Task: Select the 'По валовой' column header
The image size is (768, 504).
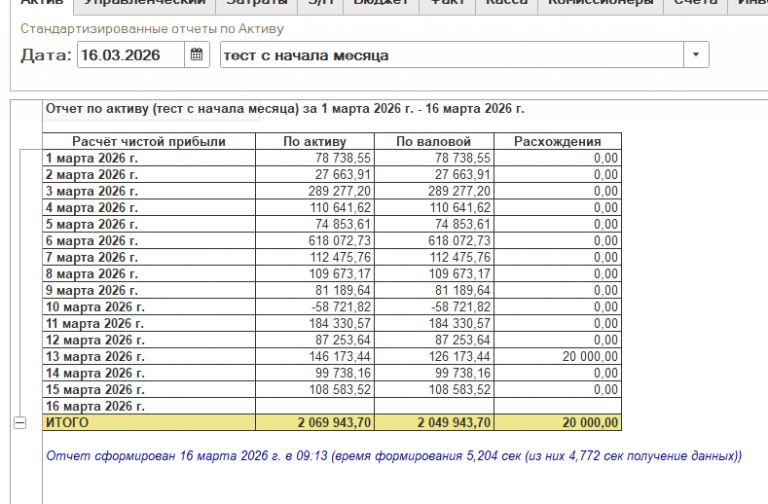Action: pos(434,142)
